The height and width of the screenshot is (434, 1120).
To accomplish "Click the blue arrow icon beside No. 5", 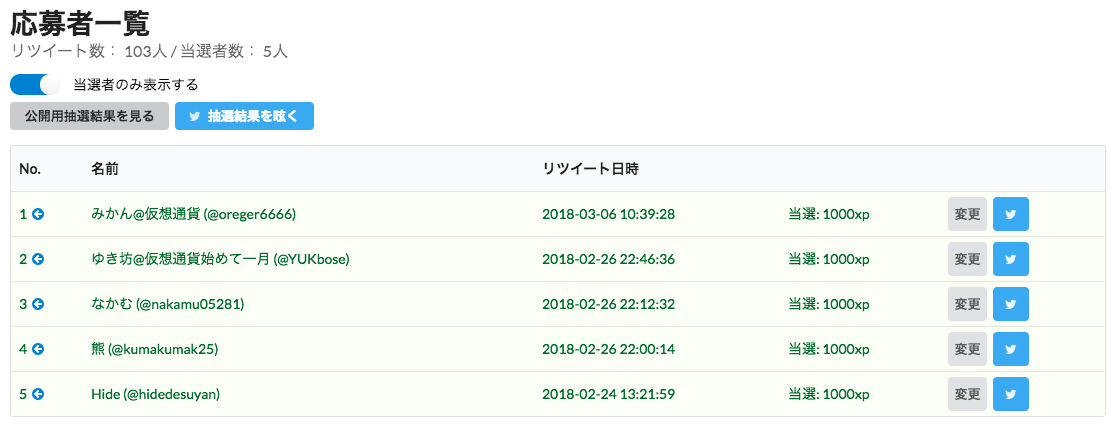I will click(x=39, y=394).
